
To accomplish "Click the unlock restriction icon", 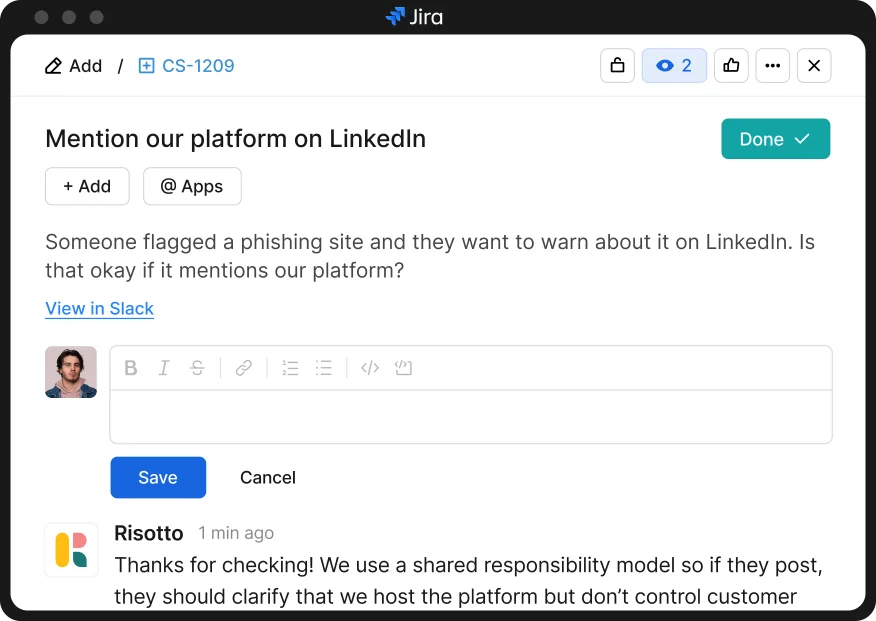I will point(617,66).
